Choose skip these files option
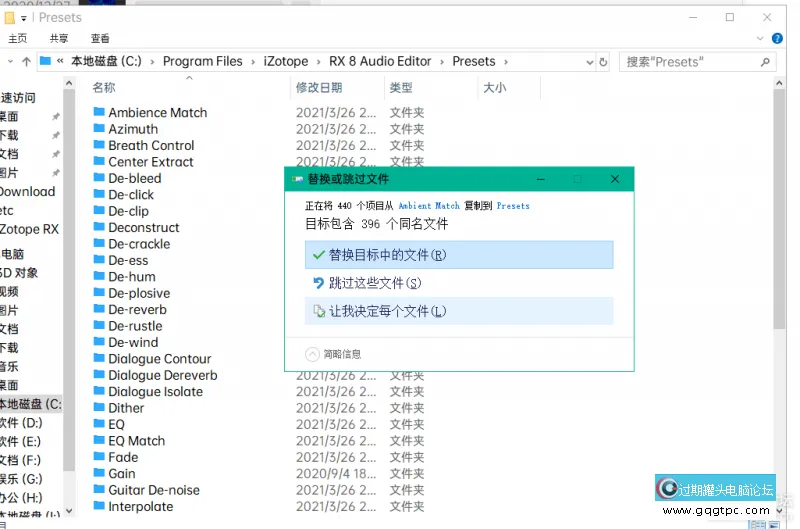Viewport: 800px width, 529px height. click(x=459, y=283)
